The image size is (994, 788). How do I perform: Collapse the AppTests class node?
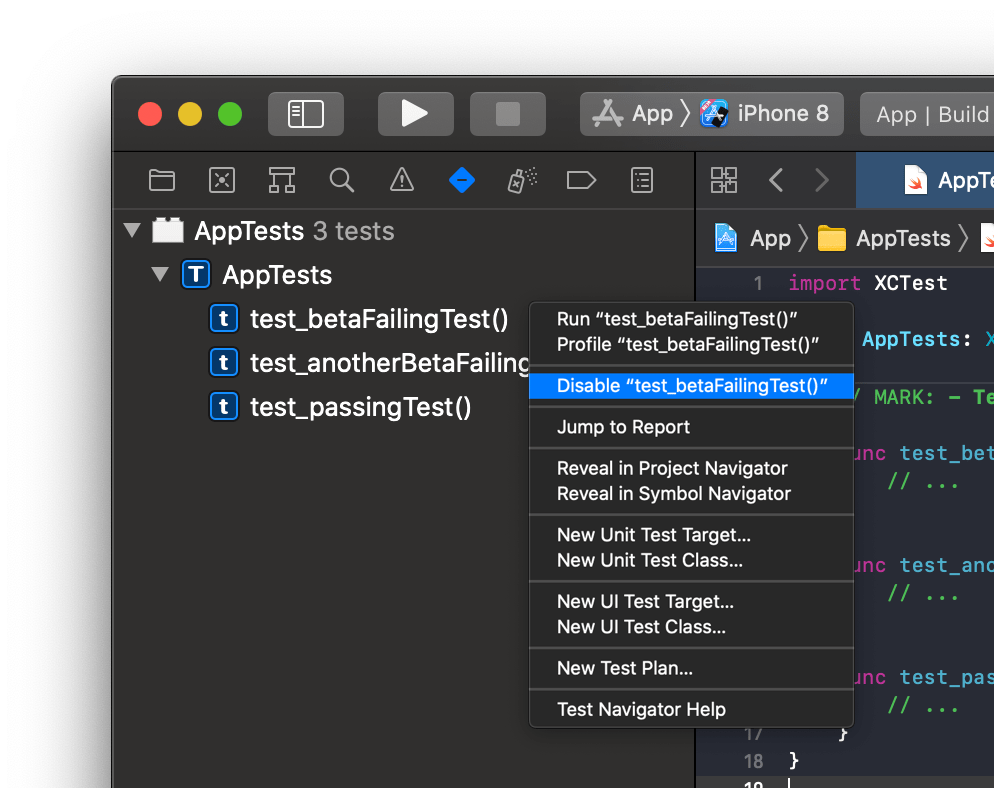[159, 274]
